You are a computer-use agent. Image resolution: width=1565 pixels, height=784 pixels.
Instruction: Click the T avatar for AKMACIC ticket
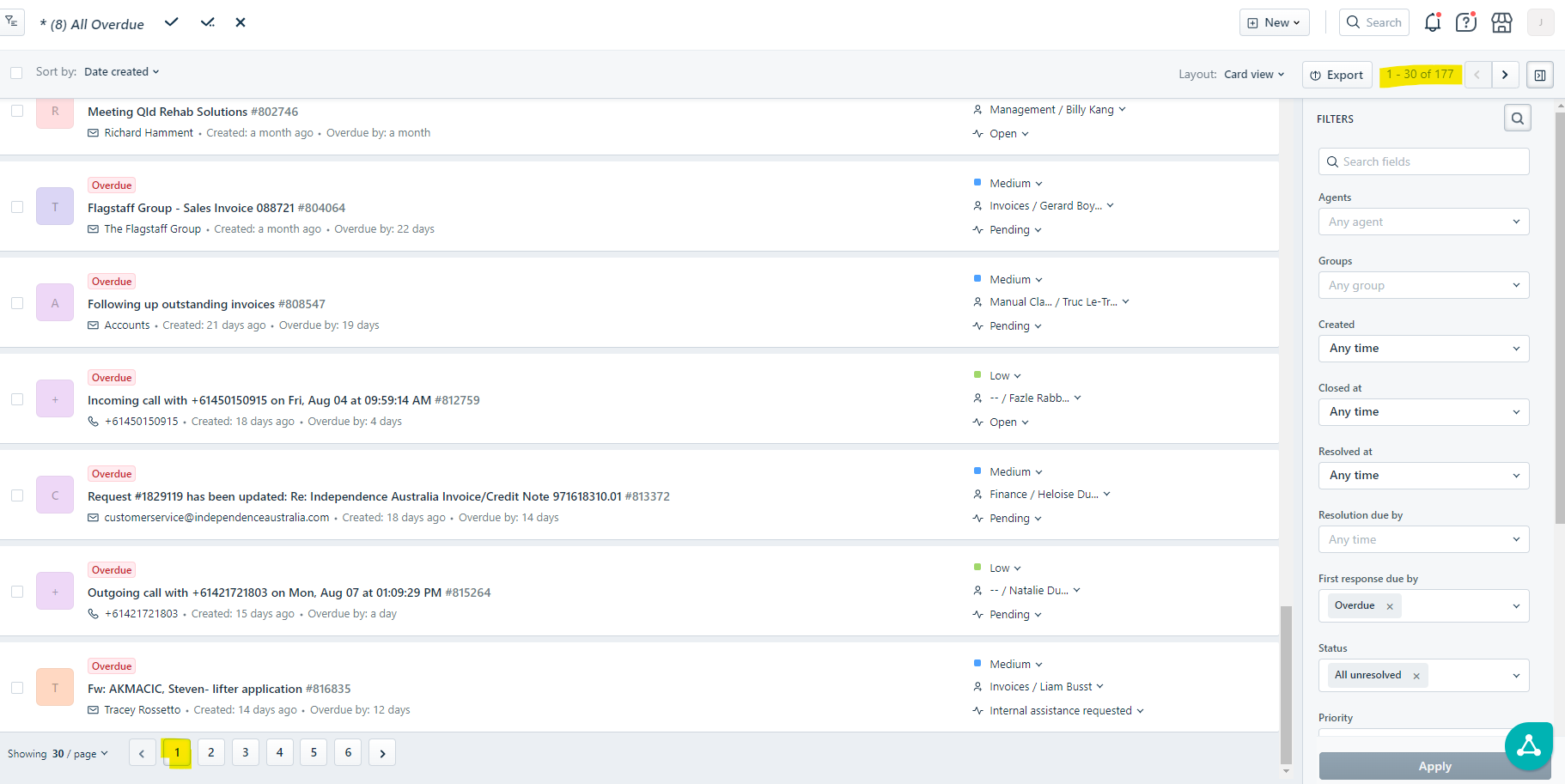(x=55, y=688)
